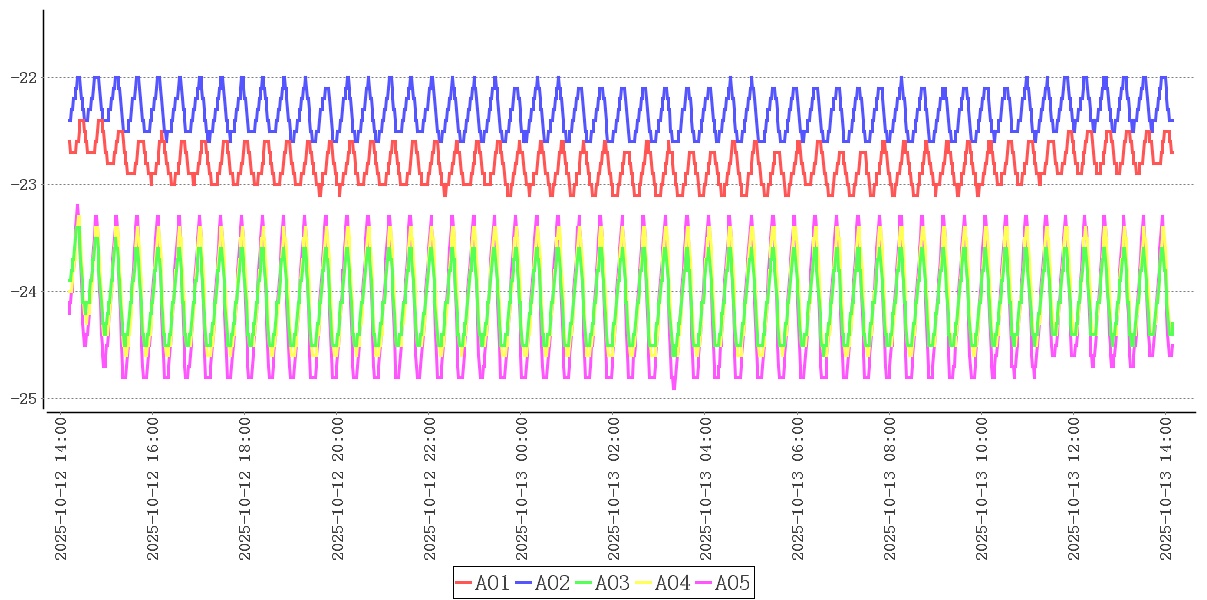Click the 2025-10-13 14:00 x-axis label
Image resolution: width=1207 pixels, height=600 pixels.
1167,489
